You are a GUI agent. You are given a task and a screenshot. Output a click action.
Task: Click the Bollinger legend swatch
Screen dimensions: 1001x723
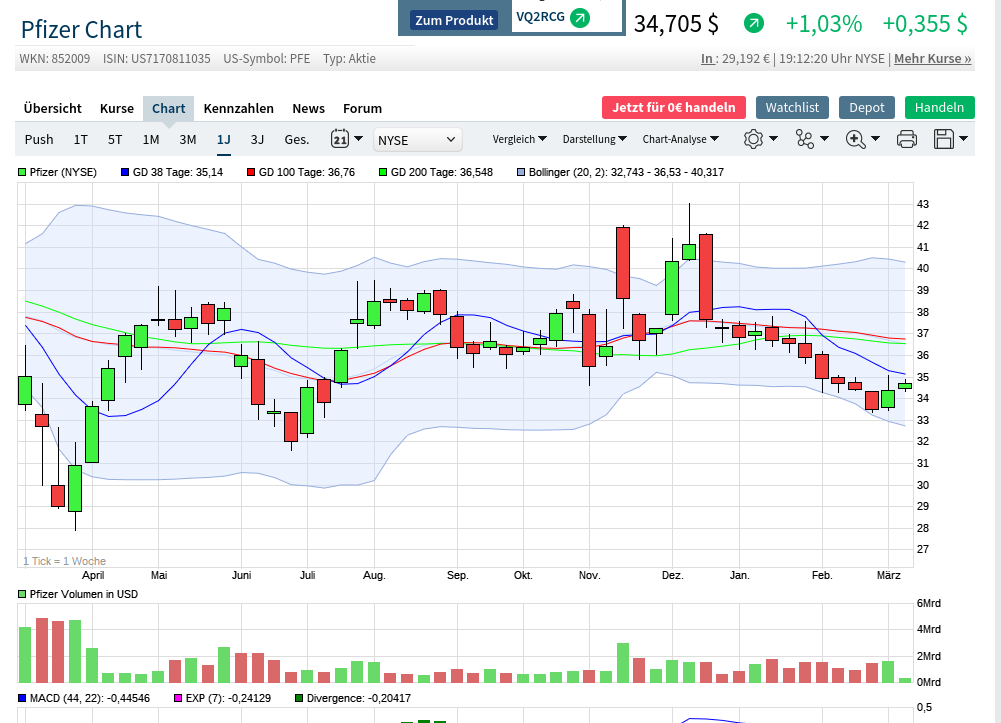pos(521,172)
